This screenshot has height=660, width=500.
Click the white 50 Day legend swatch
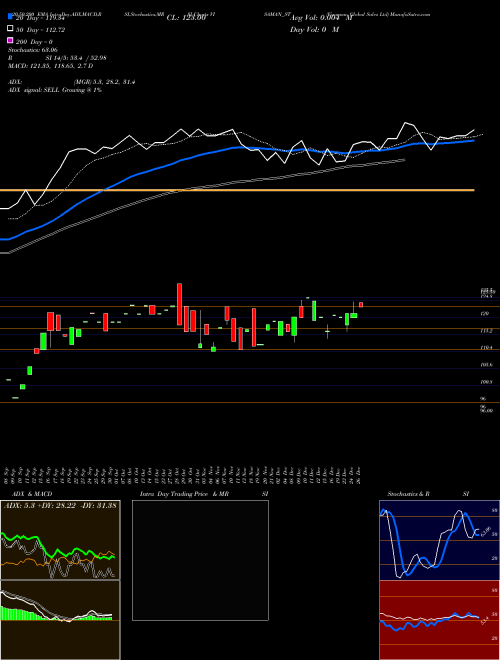click(x=10, y=29)
